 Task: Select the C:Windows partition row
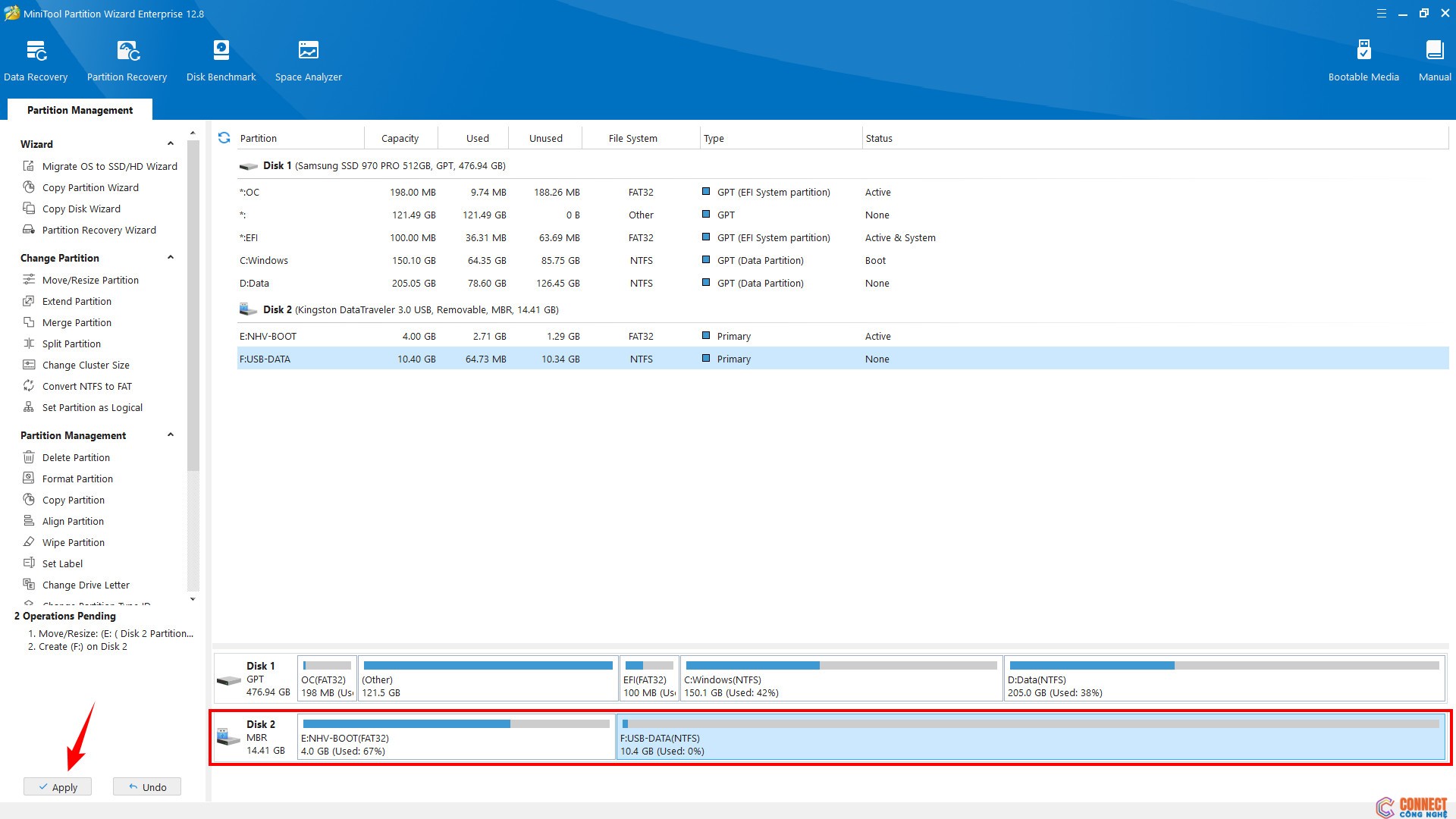coord(843,260)
